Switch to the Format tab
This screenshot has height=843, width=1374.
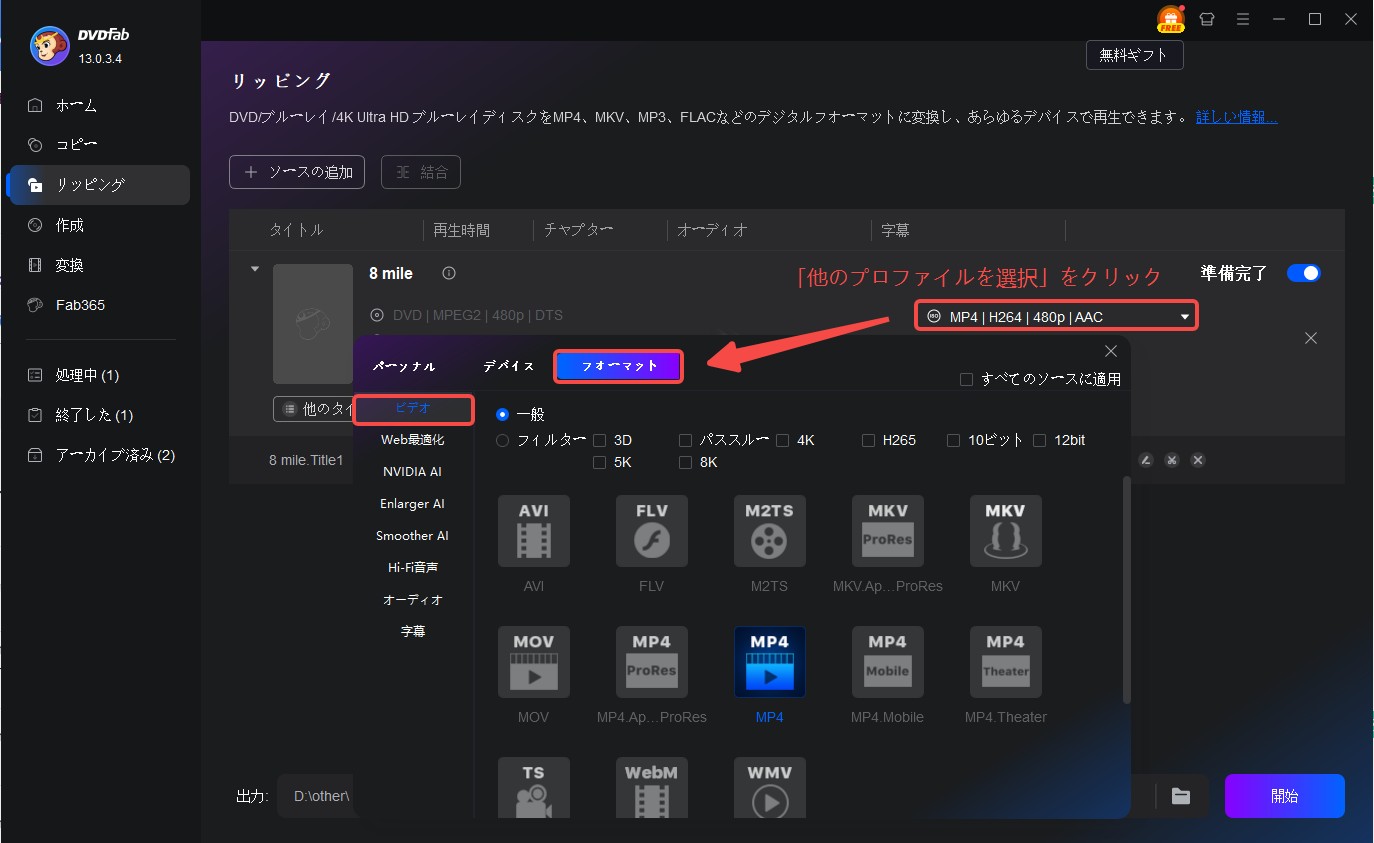[619, 366]
